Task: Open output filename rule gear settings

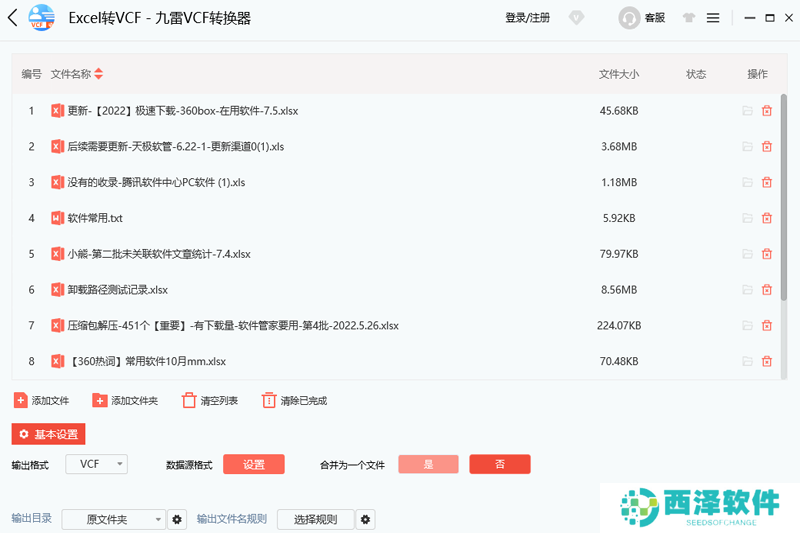Action: click(365, 519)
